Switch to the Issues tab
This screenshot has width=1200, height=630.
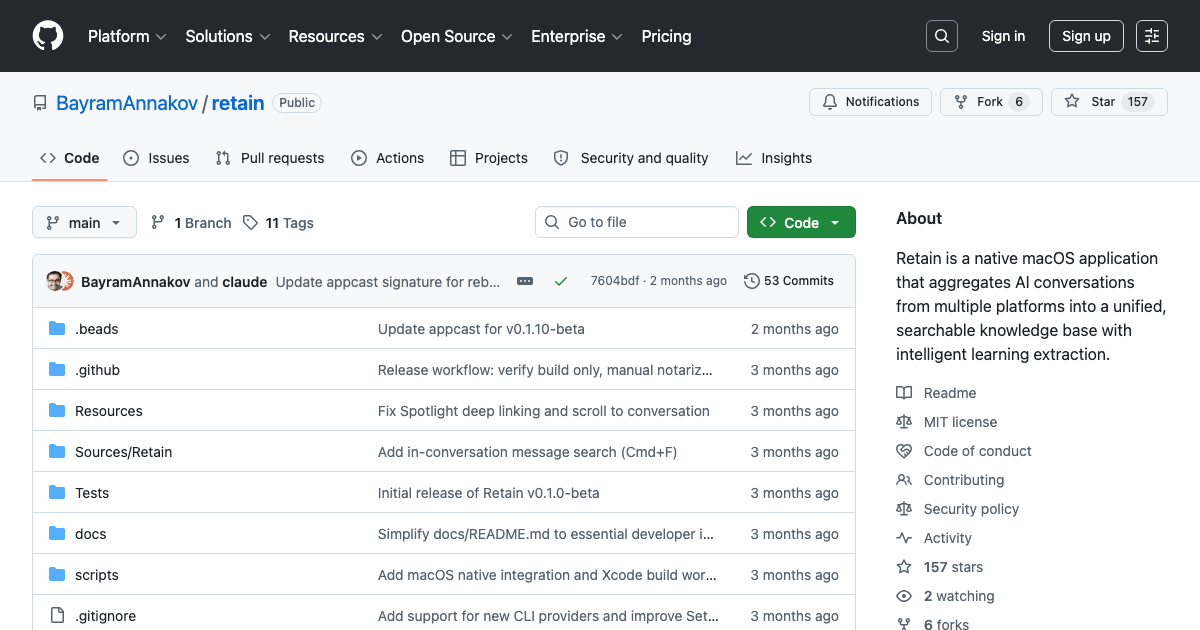pos(156,158)
